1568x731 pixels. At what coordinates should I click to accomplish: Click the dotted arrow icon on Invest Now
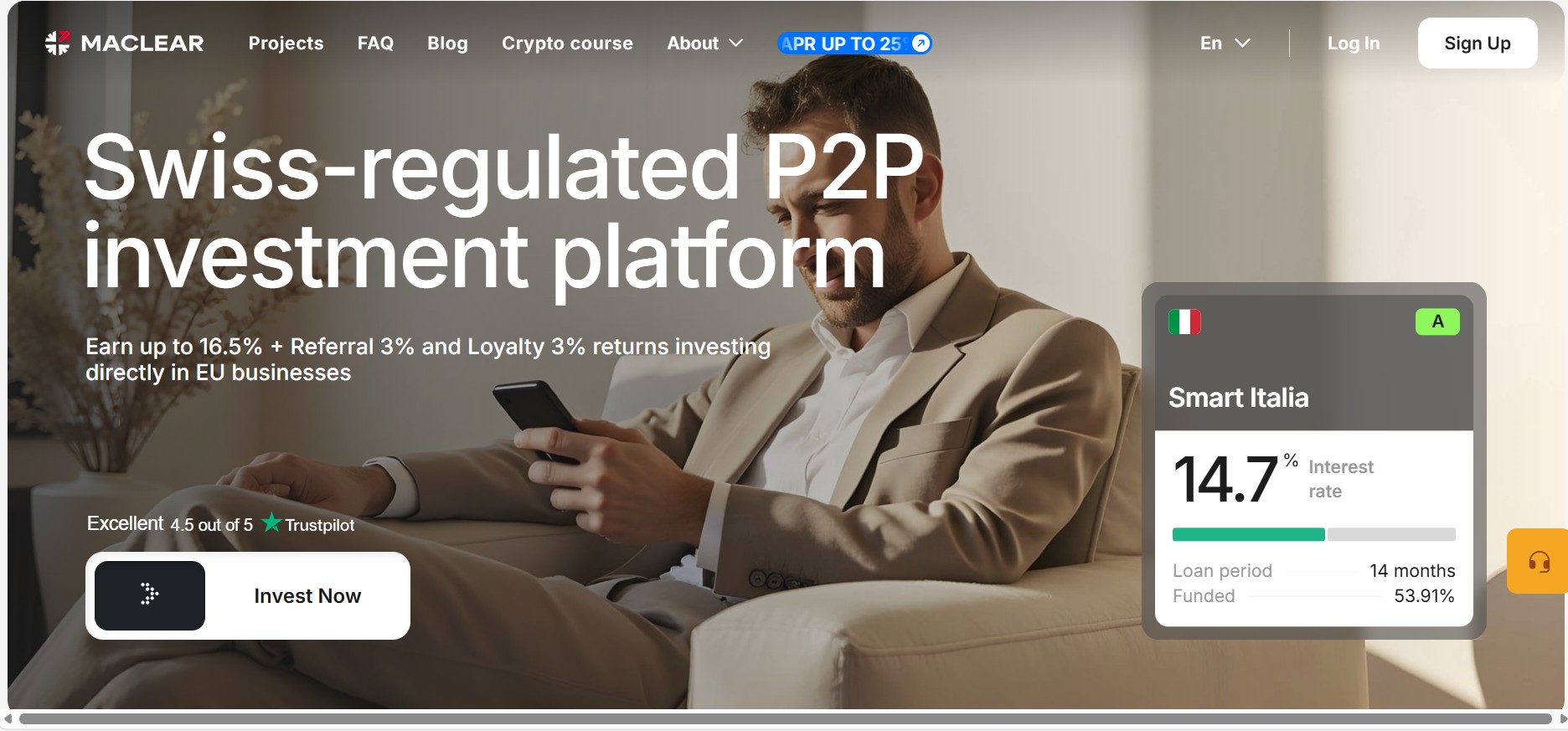(150, 595)
